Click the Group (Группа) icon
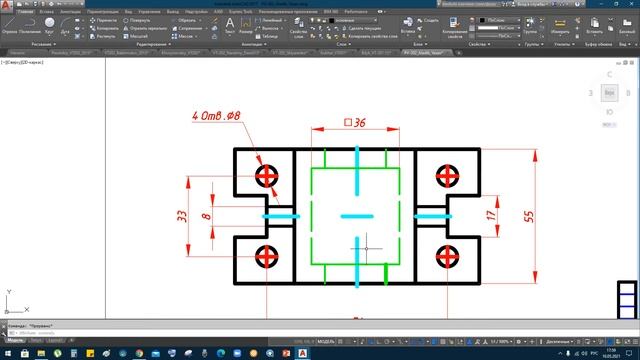The image size is (640, 360). (530, 25)
